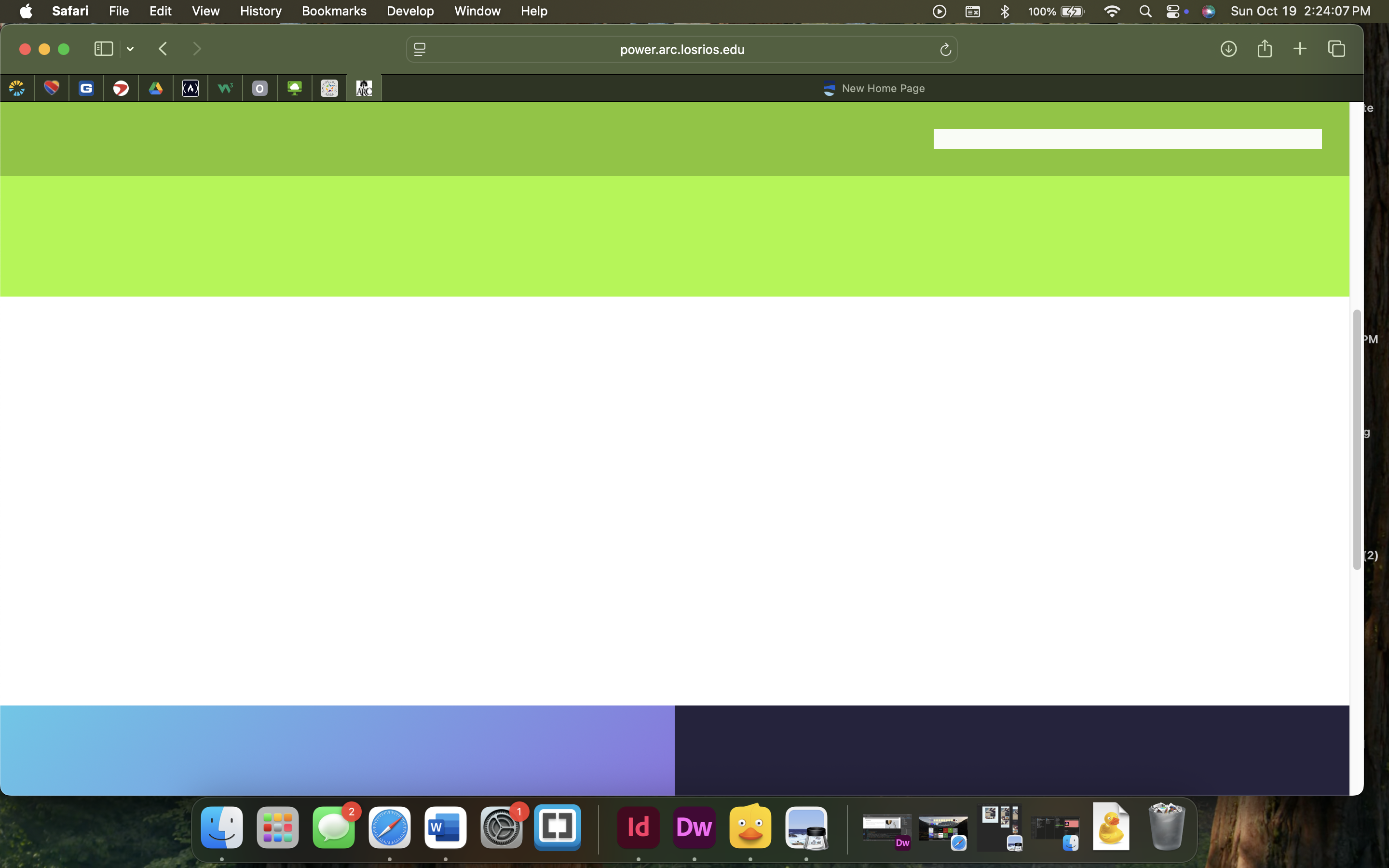Show the tab overview grid
This screenshot has height=868, width=1389.
pos(1337,49)
